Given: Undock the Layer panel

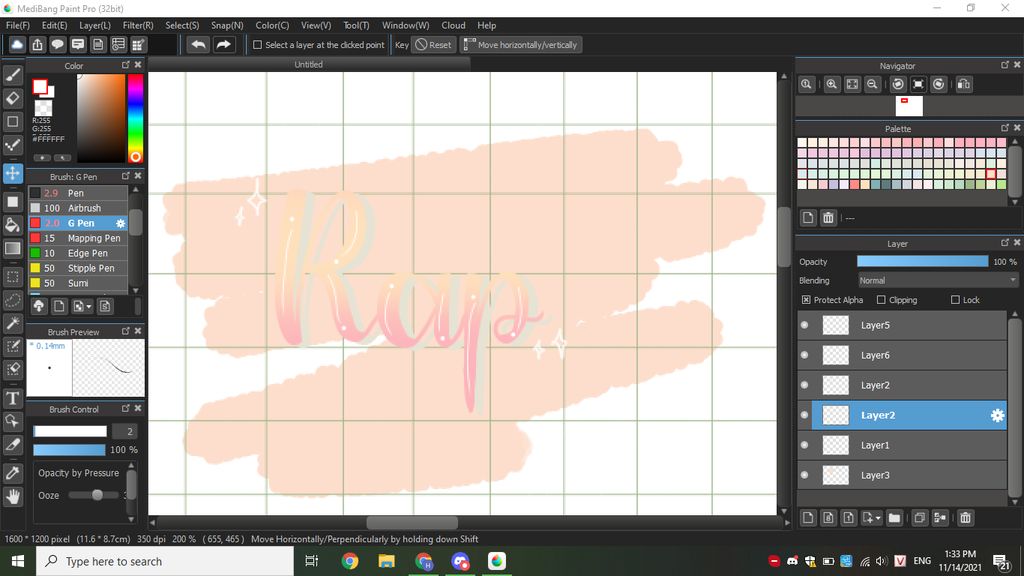Looking at the screenshot, I should 1004,242.
